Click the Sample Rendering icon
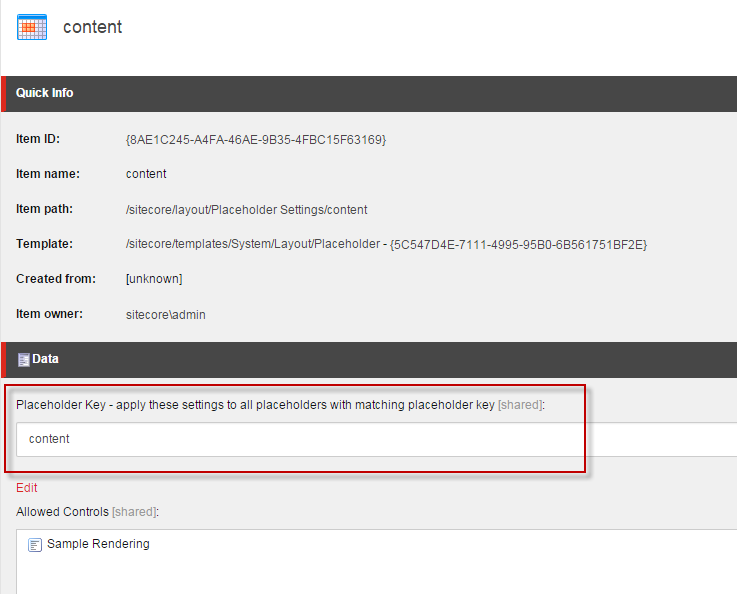The width and height of the screenshot is (737, 594). [35, 545]
